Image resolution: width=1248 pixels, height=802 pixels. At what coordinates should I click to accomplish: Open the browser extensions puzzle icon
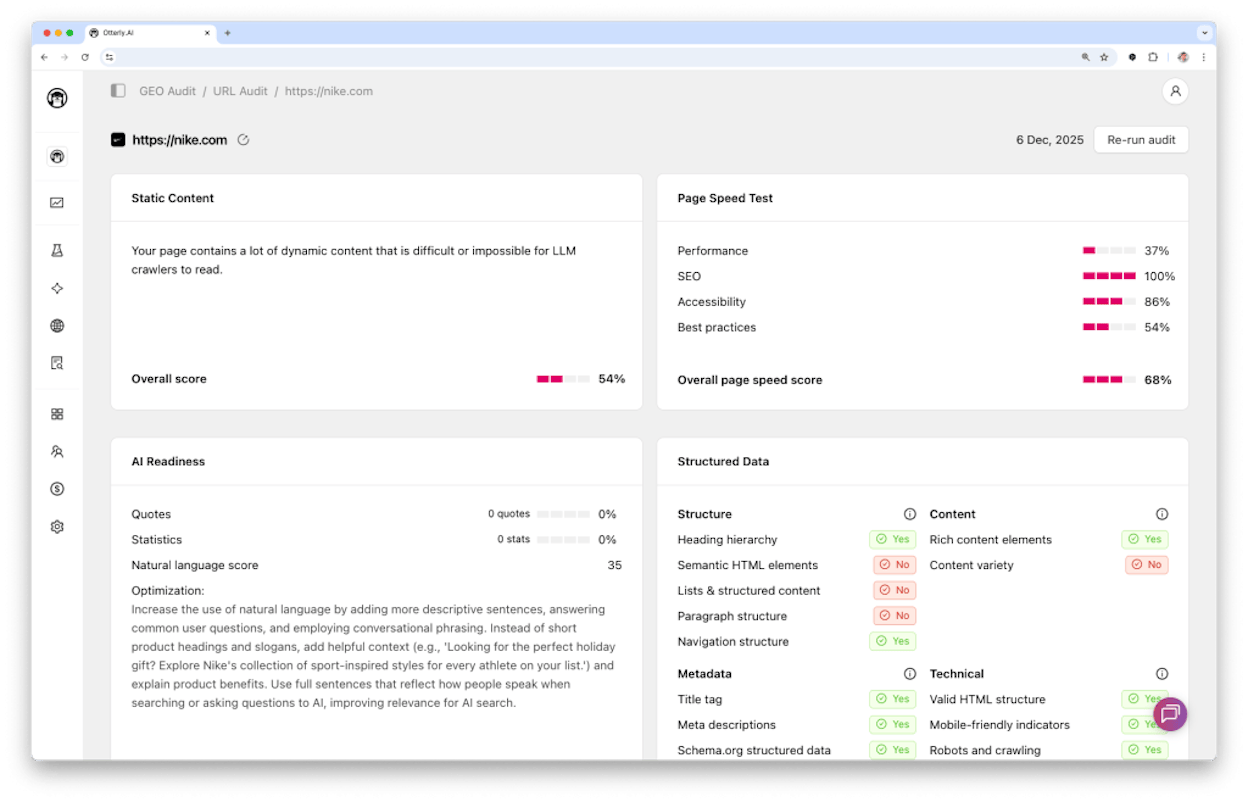(1152, 57)
